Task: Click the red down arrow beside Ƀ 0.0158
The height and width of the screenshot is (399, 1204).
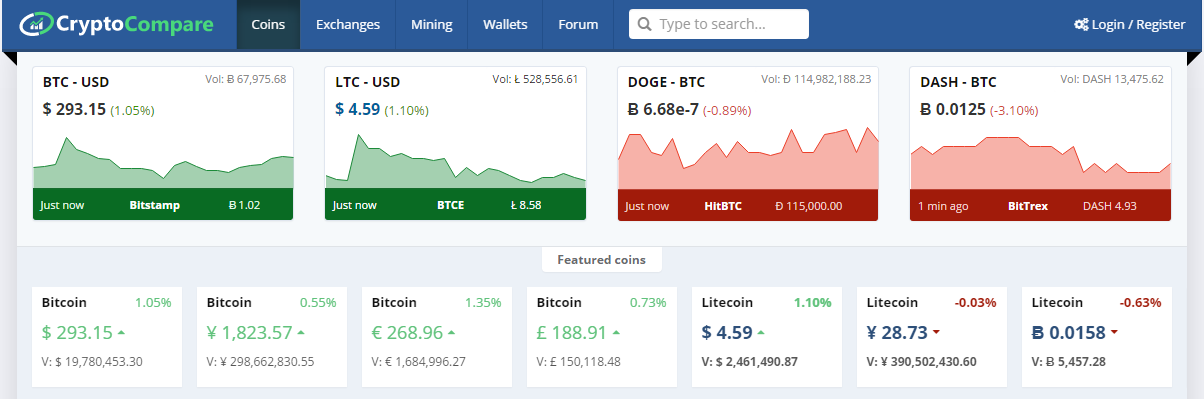Action: click(x=1113, y=331)
